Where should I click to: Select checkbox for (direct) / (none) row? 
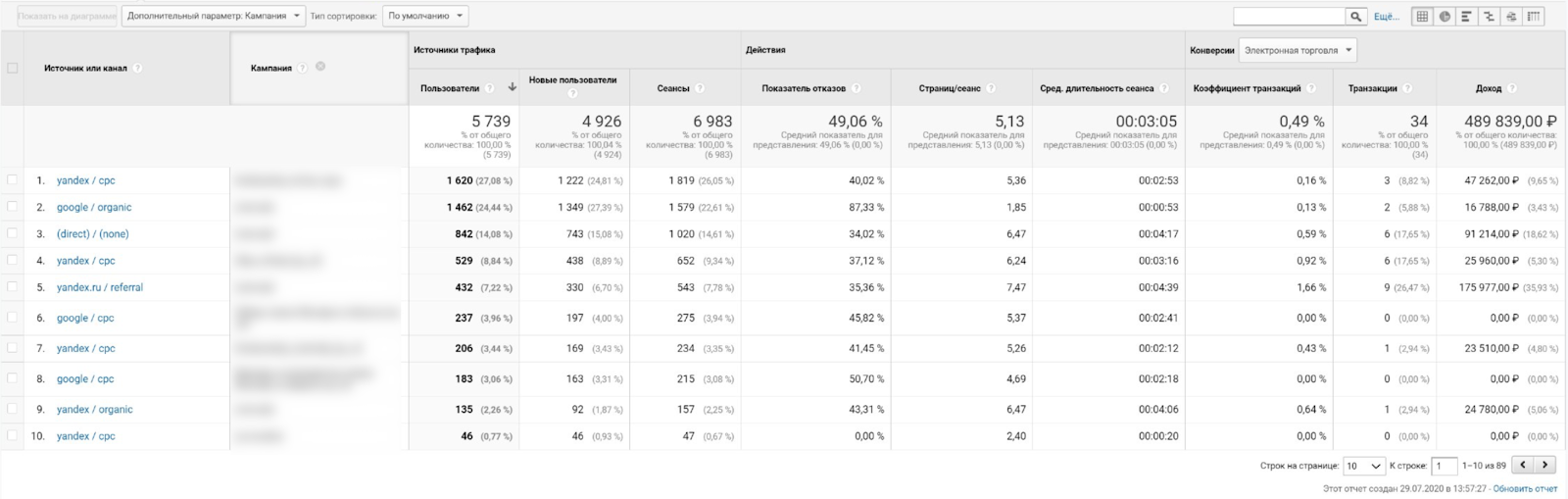(13, 233)
